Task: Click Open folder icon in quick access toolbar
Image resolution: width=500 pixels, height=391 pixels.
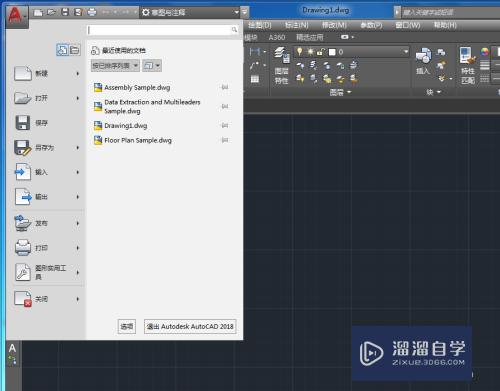Action: point(51,12)
